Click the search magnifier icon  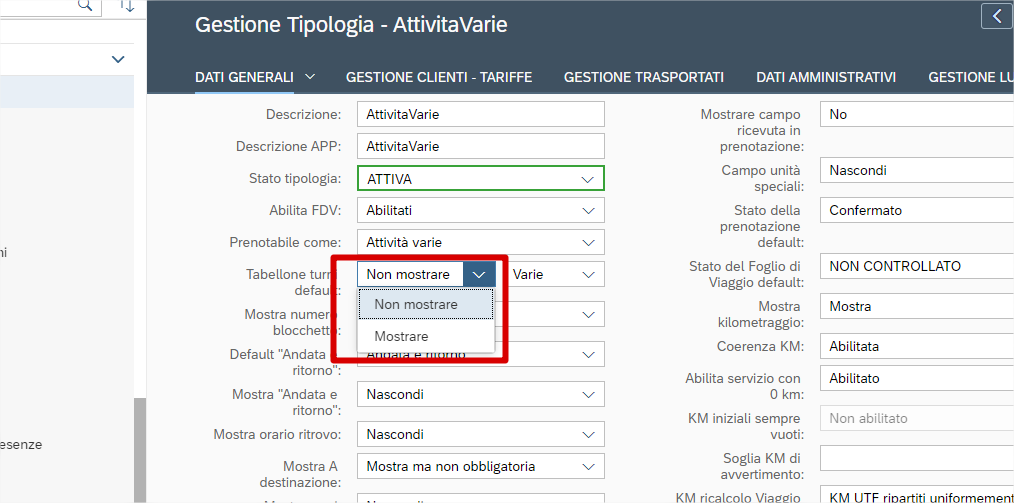[x=85, y=6]
